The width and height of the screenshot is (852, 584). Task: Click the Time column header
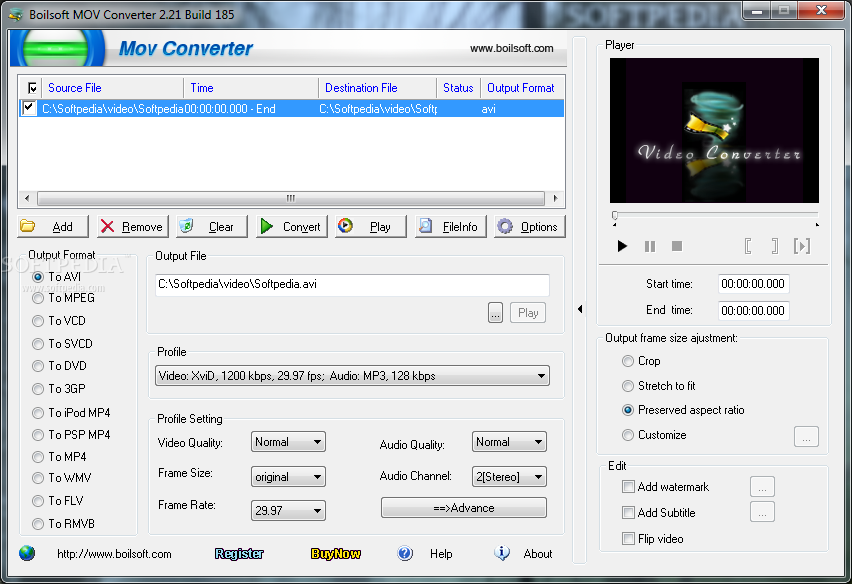[x=251, y=88]
